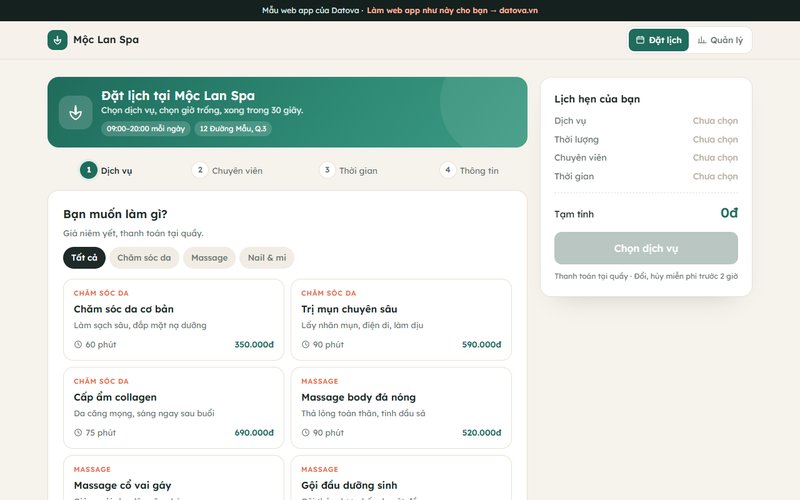Image resolution: width=800 pixels, height=500 pixels.
Task: Click the Lịch hẹn của bạn heading
Action: 597,99
